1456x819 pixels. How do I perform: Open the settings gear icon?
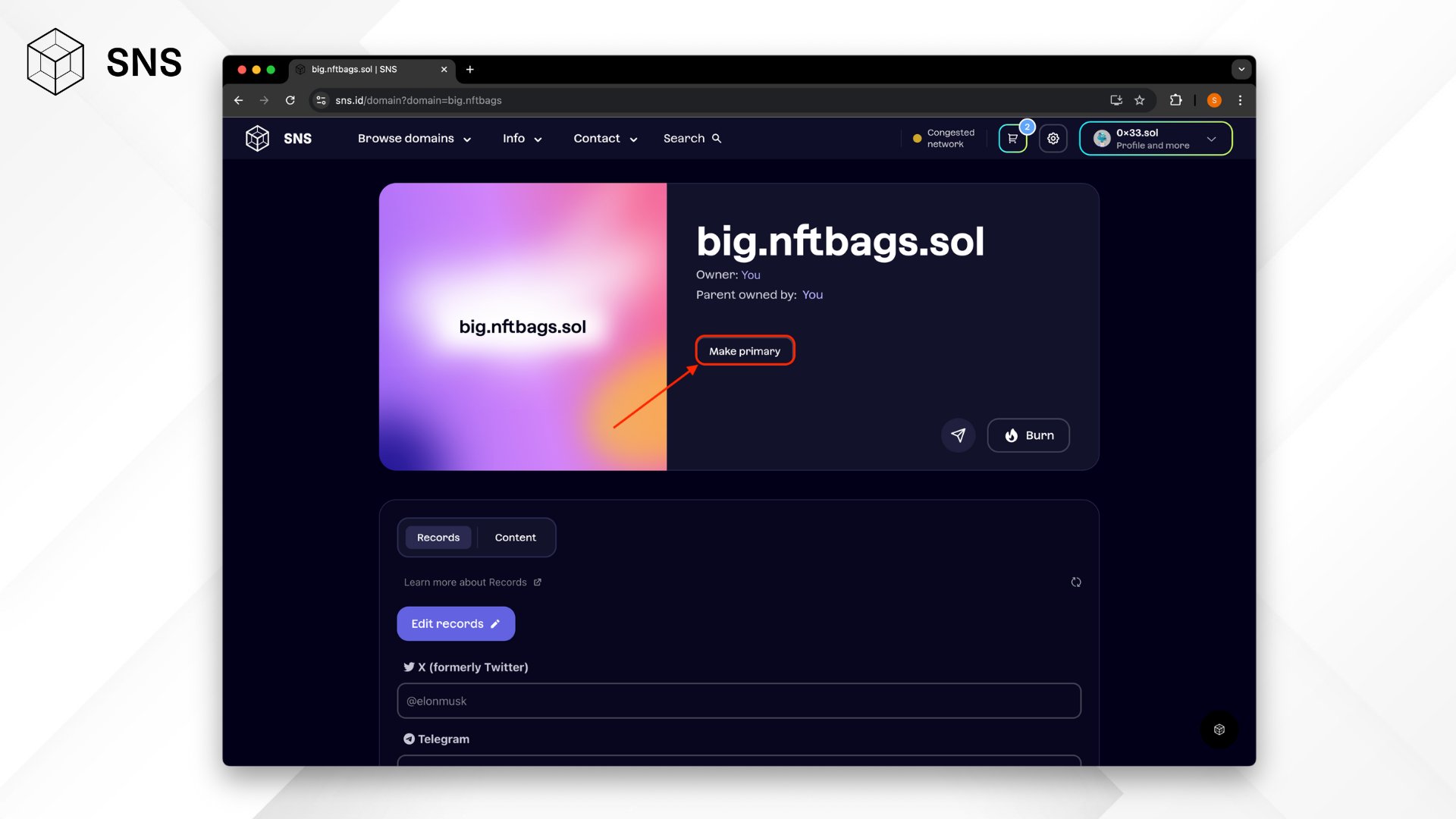pos(1053,139)
